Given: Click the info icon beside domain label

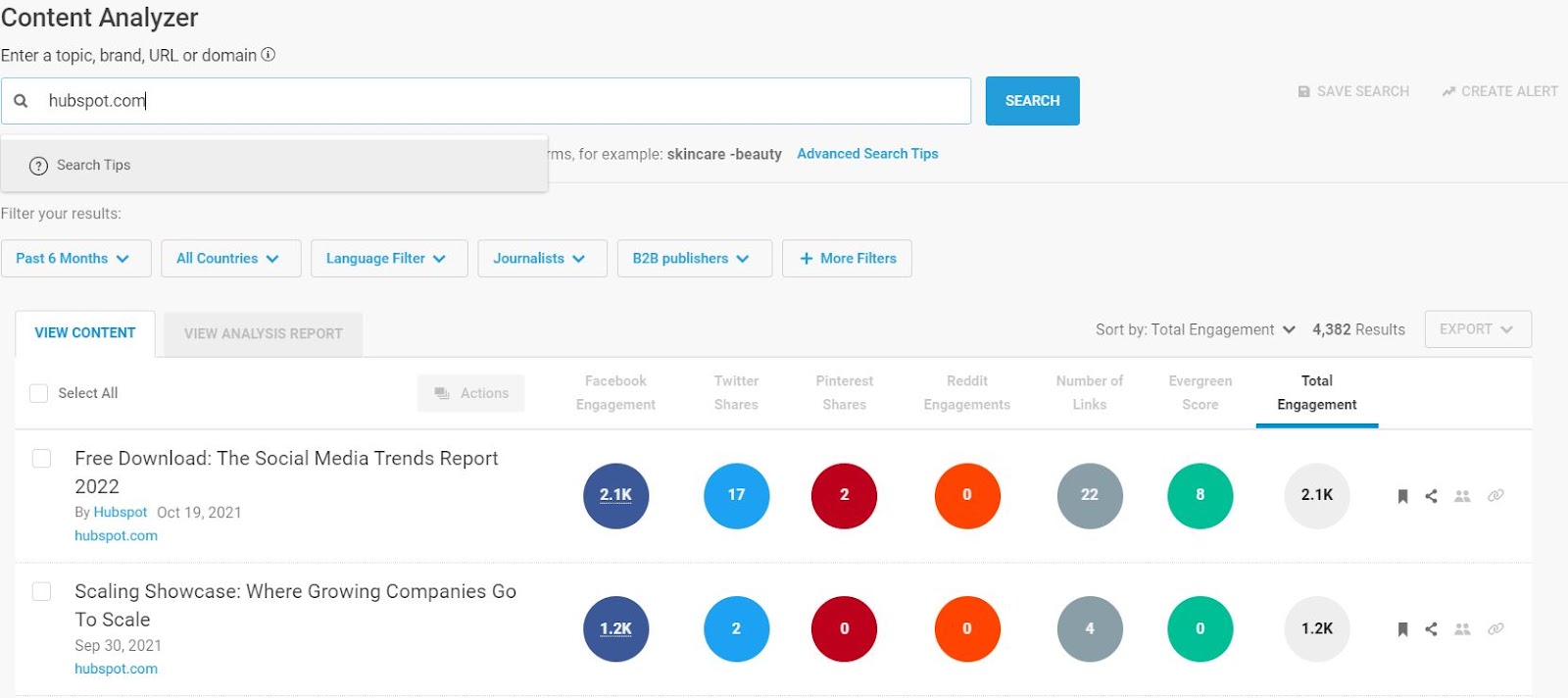Looking at the screenshot, I should 268,55.
